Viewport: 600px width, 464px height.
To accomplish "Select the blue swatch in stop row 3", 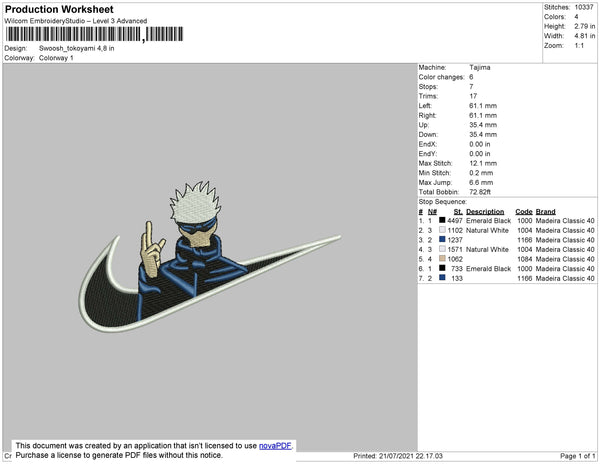I will [442, 239].
